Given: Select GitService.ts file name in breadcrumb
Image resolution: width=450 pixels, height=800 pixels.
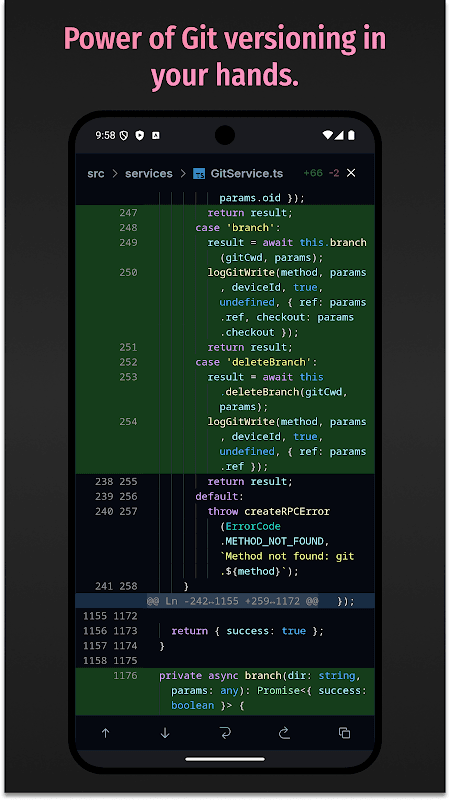Looking at the screenshot, I should (246, 173).
